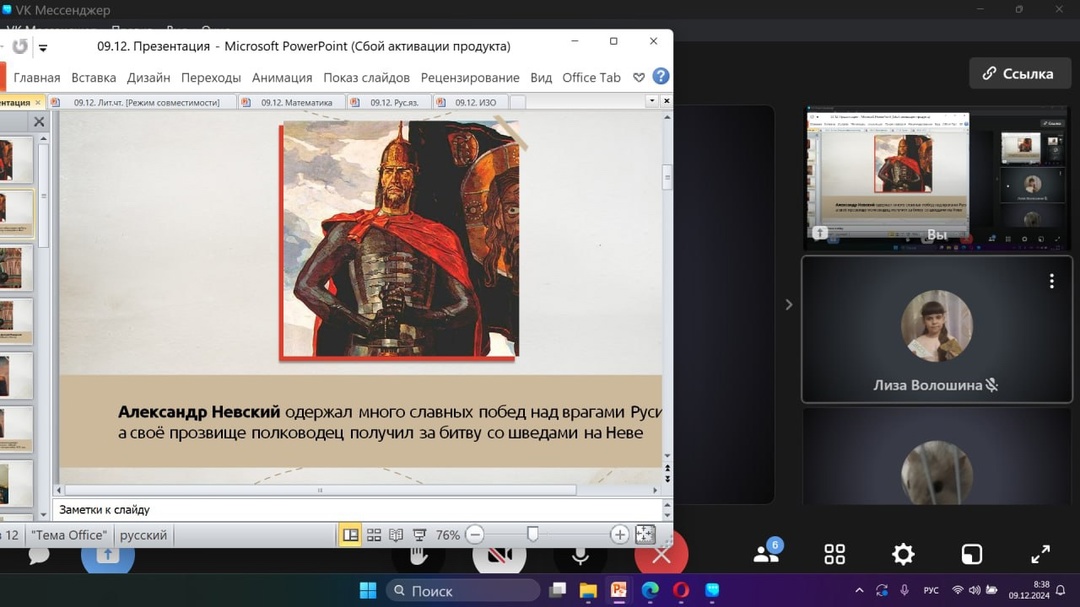Screen dimensions: 1080x607
Task: Click the Alexander Nevsky picture on the slide
Action: click(x=399, y=240)
